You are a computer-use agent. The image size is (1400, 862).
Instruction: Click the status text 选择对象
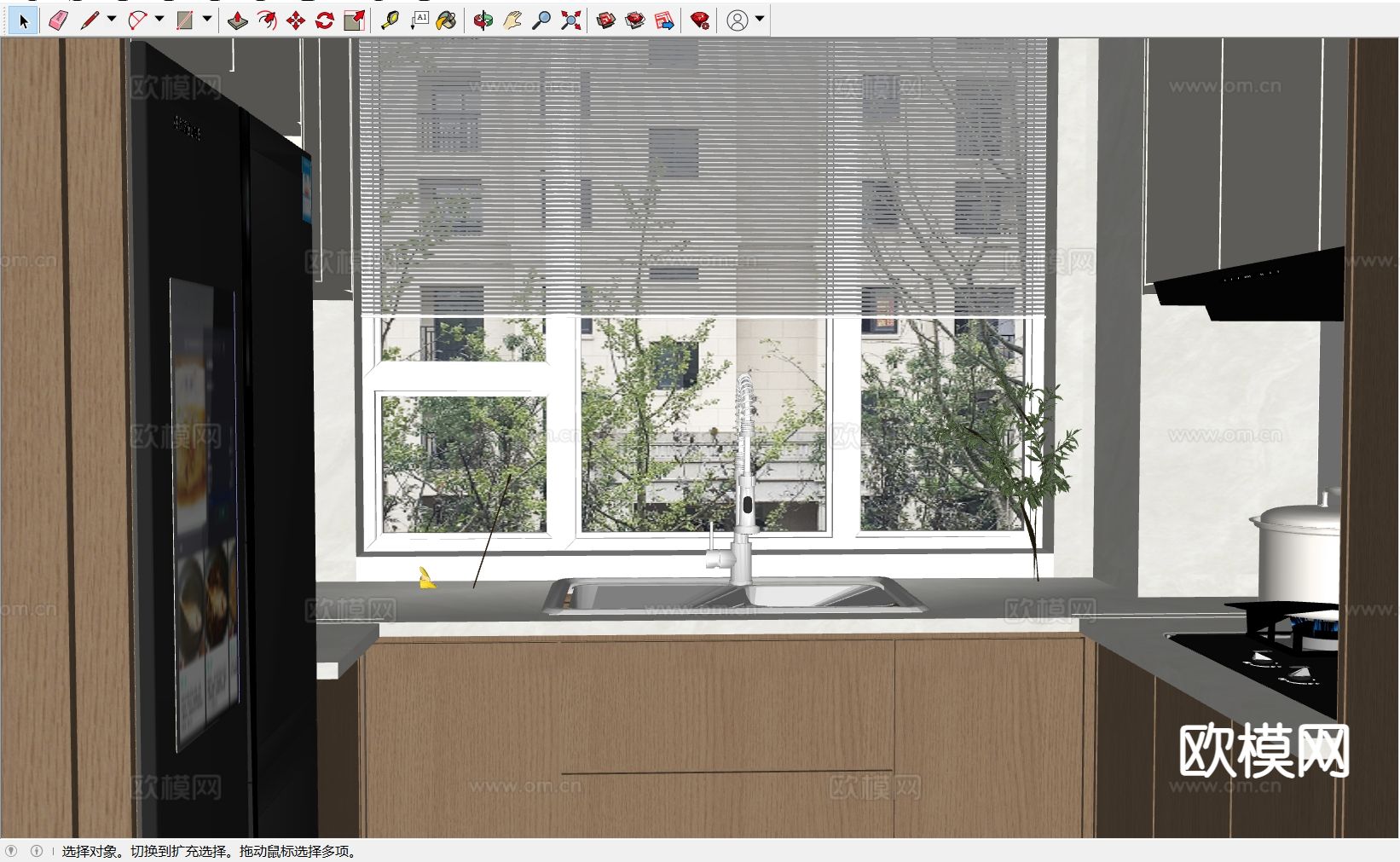coord(89,851)
